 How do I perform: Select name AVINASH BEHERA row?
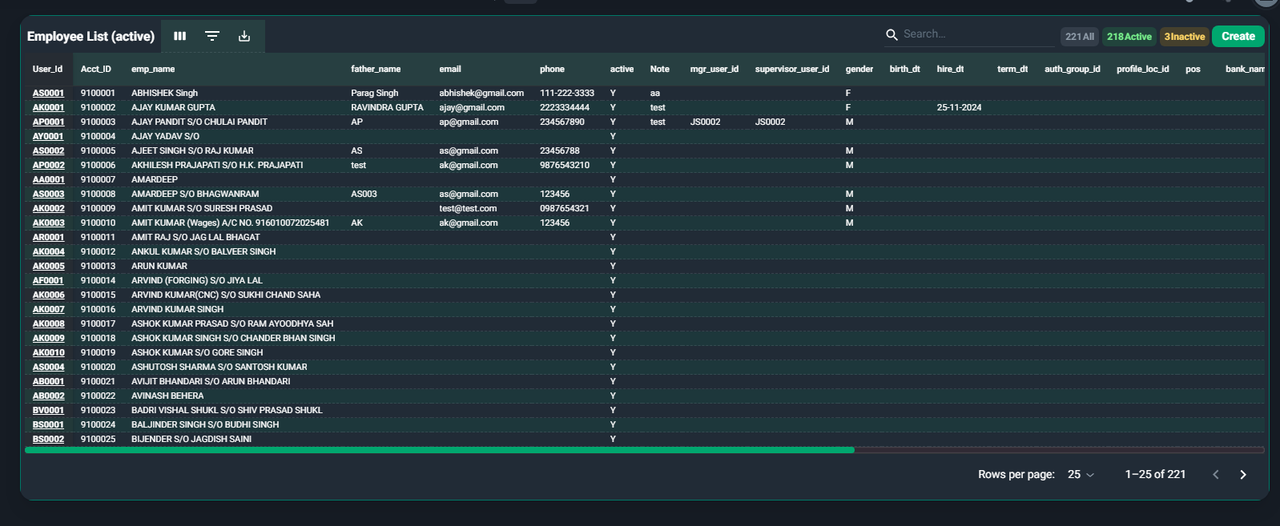click(167, 396)
